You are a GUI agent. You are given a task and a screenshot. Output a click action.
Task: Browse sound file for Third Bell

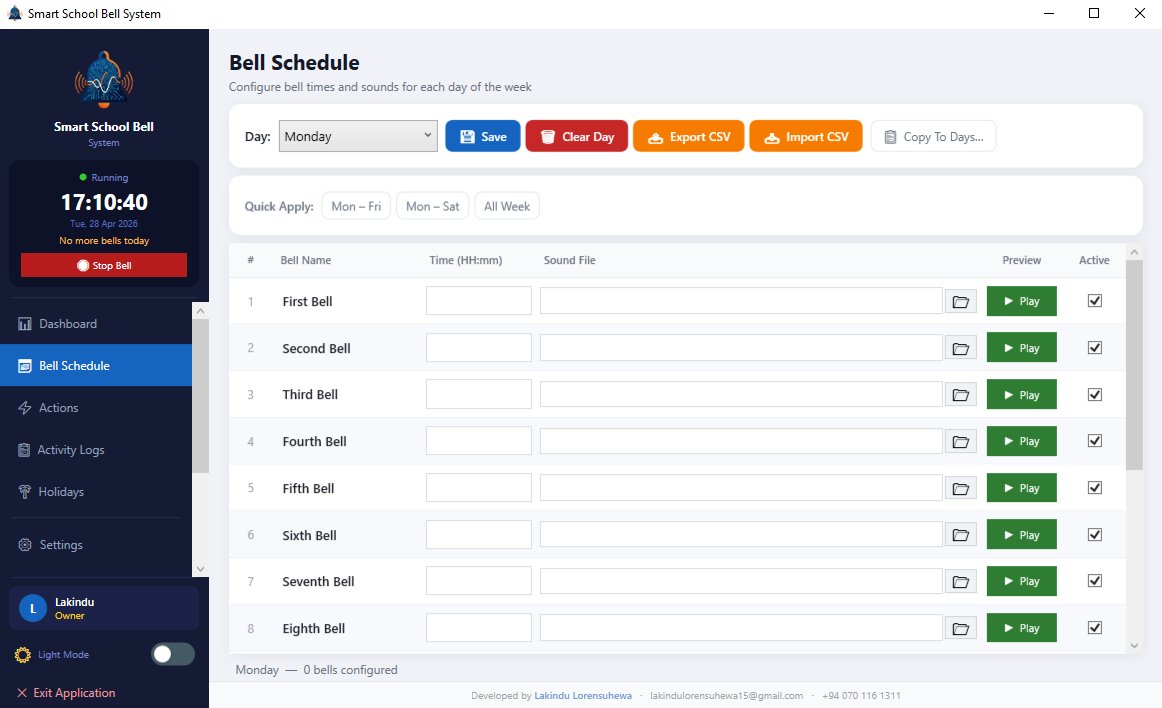960,395
